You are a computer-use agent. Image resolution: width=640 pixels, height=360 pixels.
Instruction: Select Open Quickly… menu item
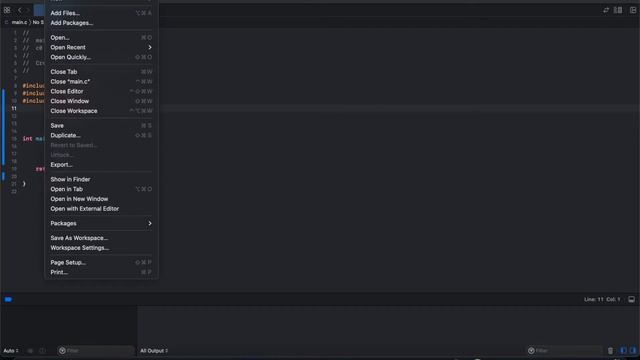[x=101, y=57]
